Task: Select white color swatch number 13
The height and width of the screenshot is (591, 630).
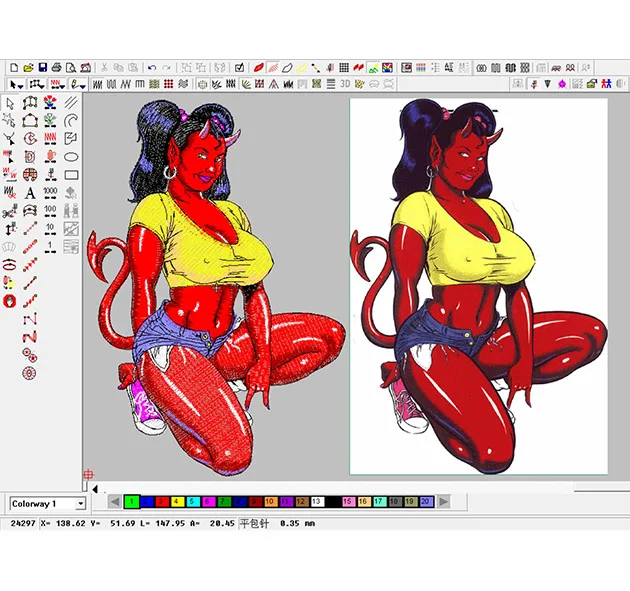Action: click(x=316, y=501)
